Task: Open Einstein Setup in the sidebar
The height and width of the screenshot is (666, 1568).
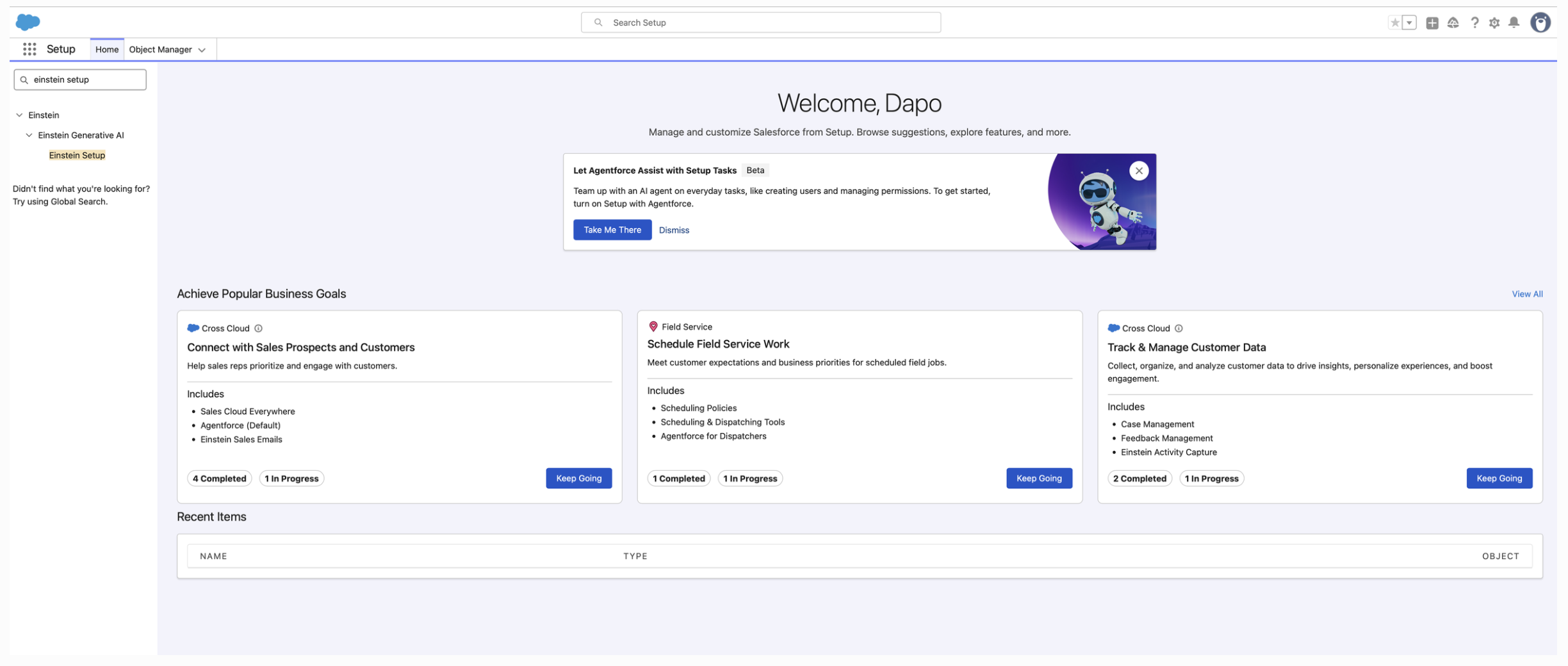Action: click(77, 156)
